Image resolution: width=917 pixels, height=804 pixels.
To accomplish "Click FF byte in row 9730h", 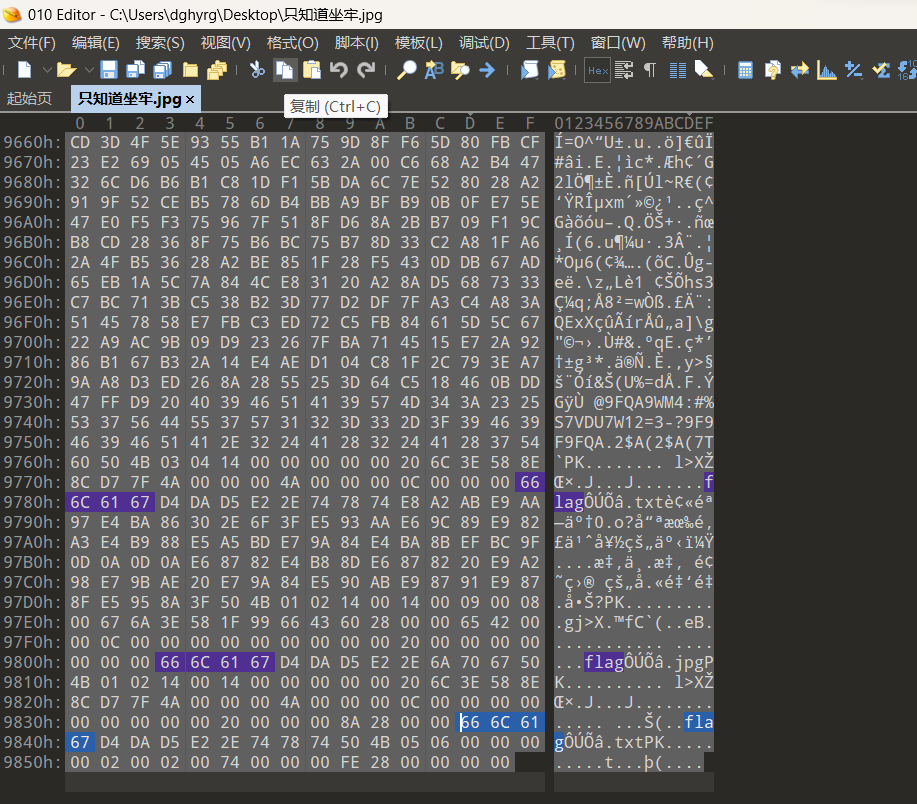I will click(109, 402).
